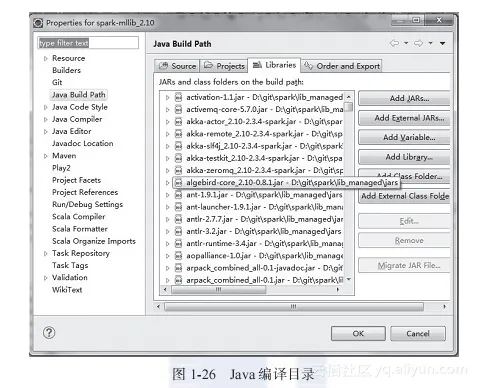Image resolution: width=478 pixels, height=388 pixels.
Task: Open Project Facets page
Action: coord(76,180)
